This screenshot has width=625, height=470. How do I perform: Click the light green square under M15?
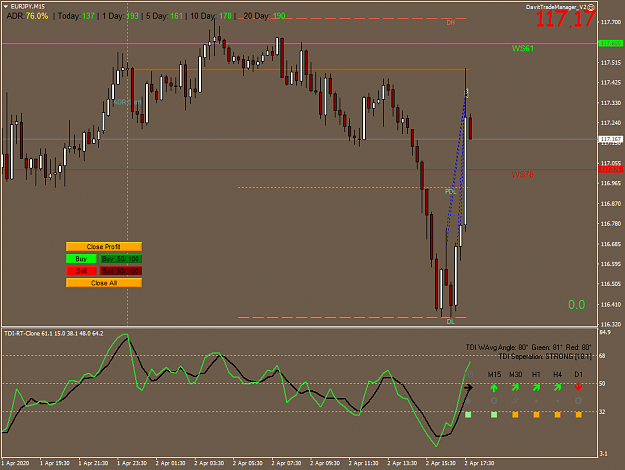(x=494, y=415)
